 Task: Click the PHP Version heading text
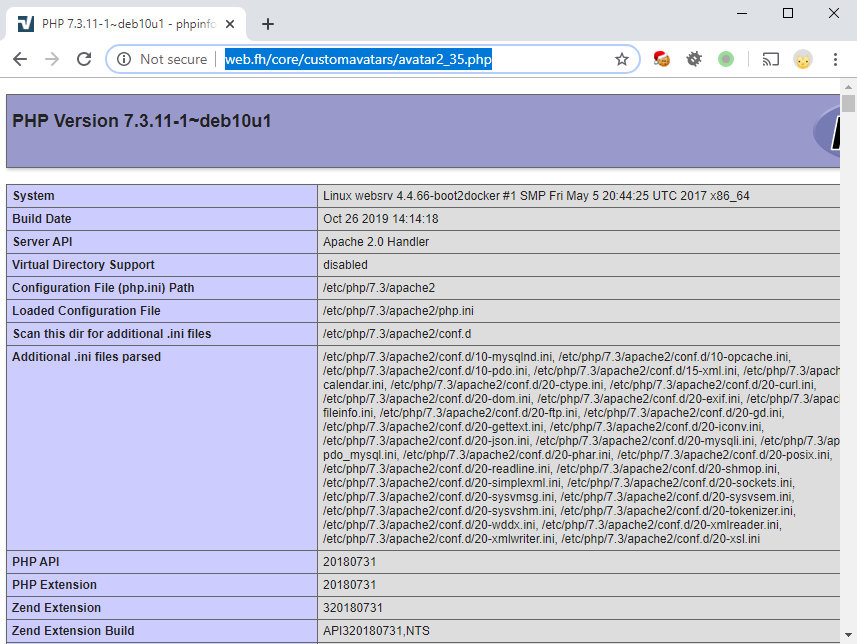click(x=141, y=121)
